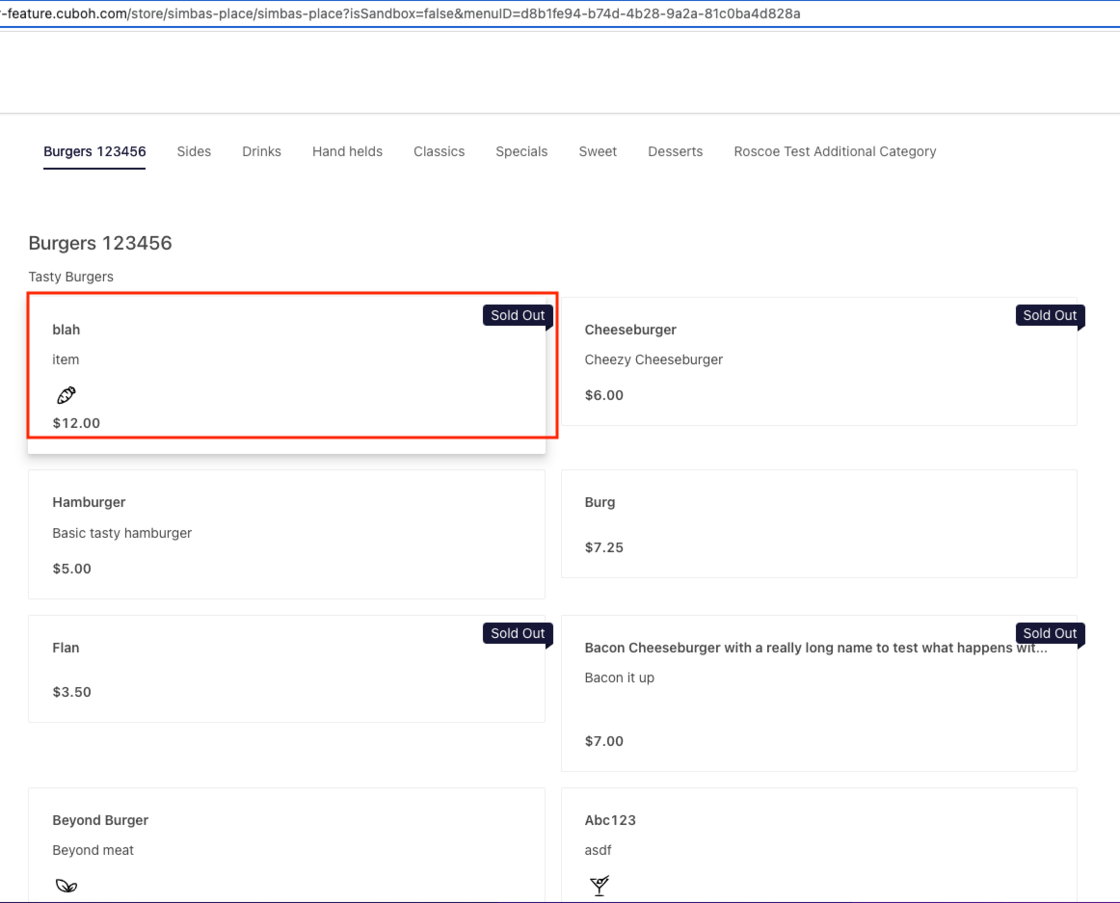
Task: Open the Desserts tab
Action: 675,152
